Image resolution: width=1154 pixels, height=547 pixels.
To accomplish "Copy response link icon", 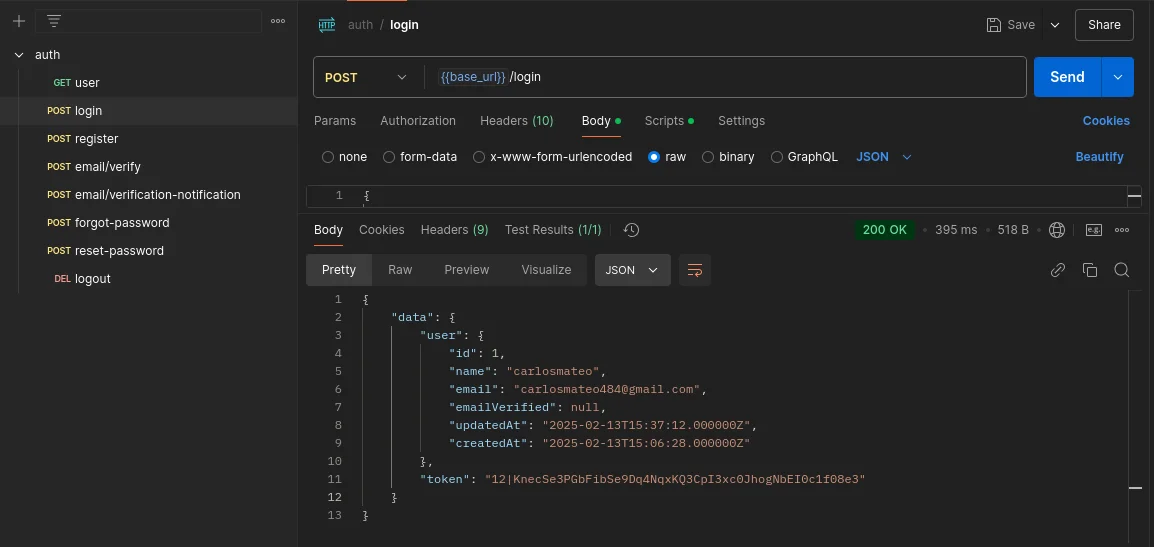I will (x=1058, y=270).
